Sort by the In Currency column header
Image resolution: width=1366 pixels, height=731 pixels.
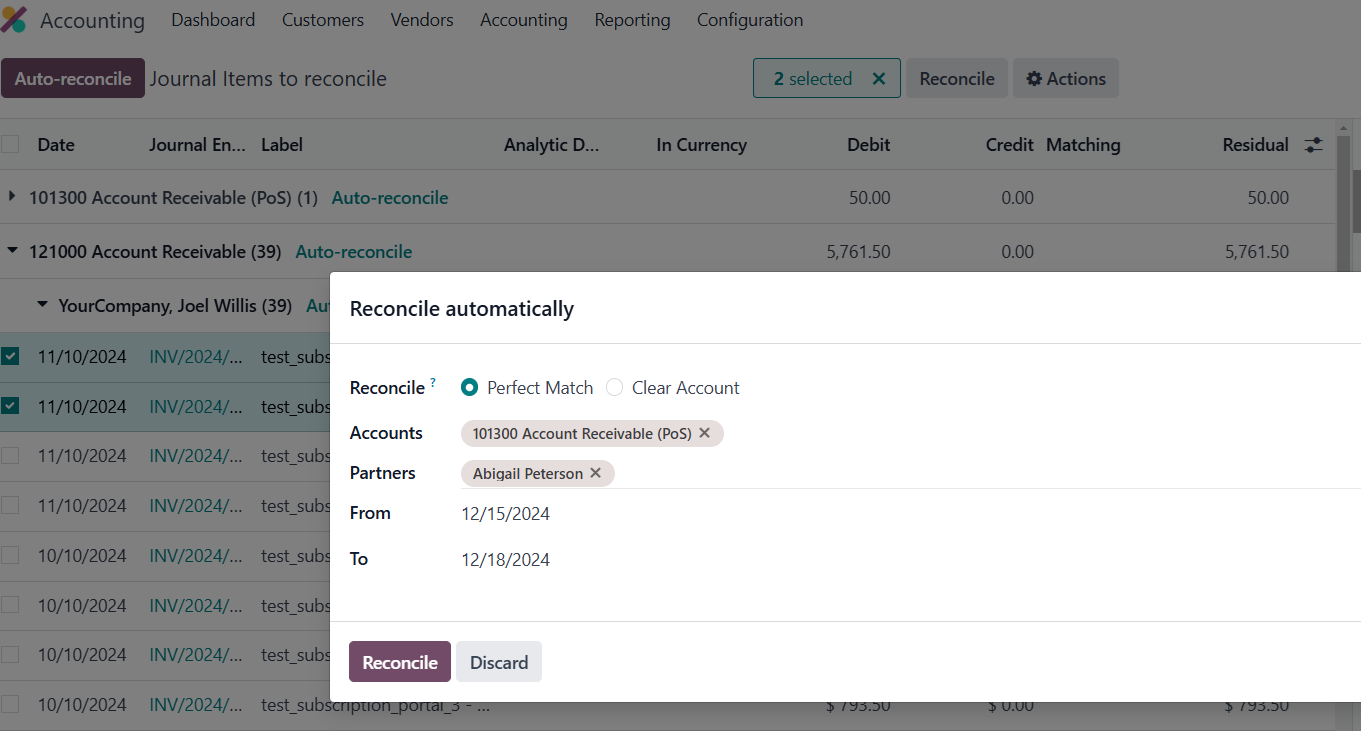coord(701,145)
